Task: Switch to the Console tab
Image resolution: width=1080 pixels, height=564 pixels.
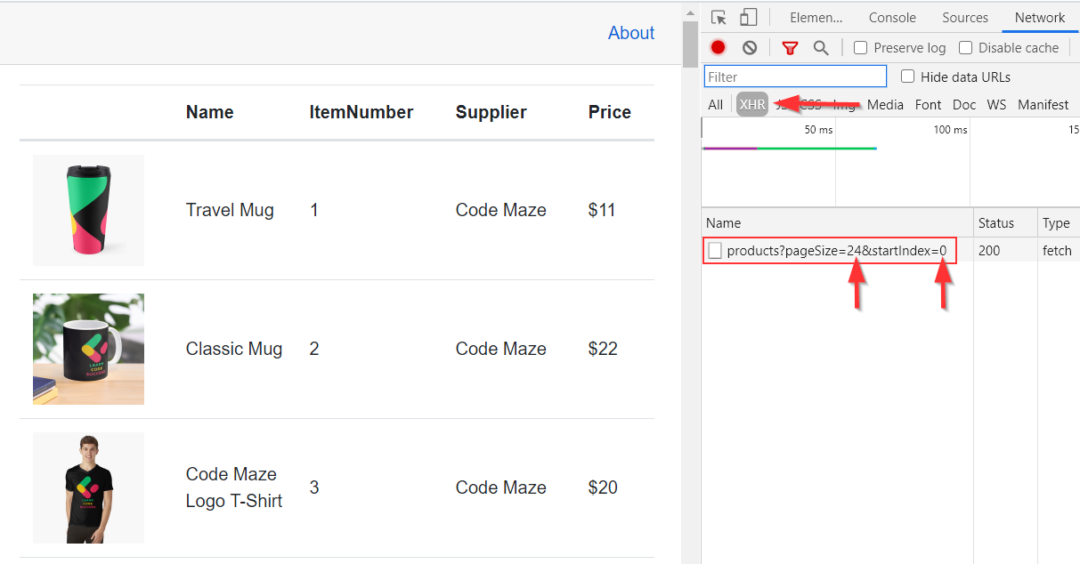Action: 892,18
